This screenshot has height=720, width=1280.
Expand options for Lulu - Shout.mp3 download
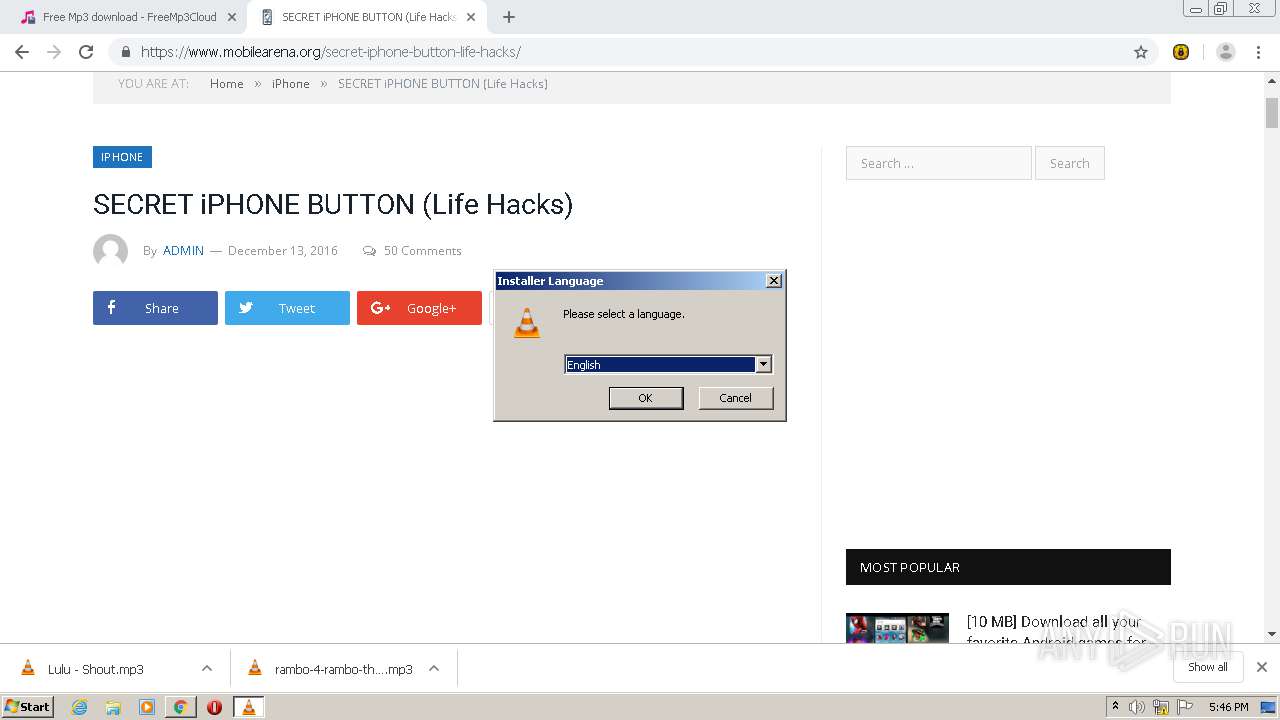(x=207, y=669)
